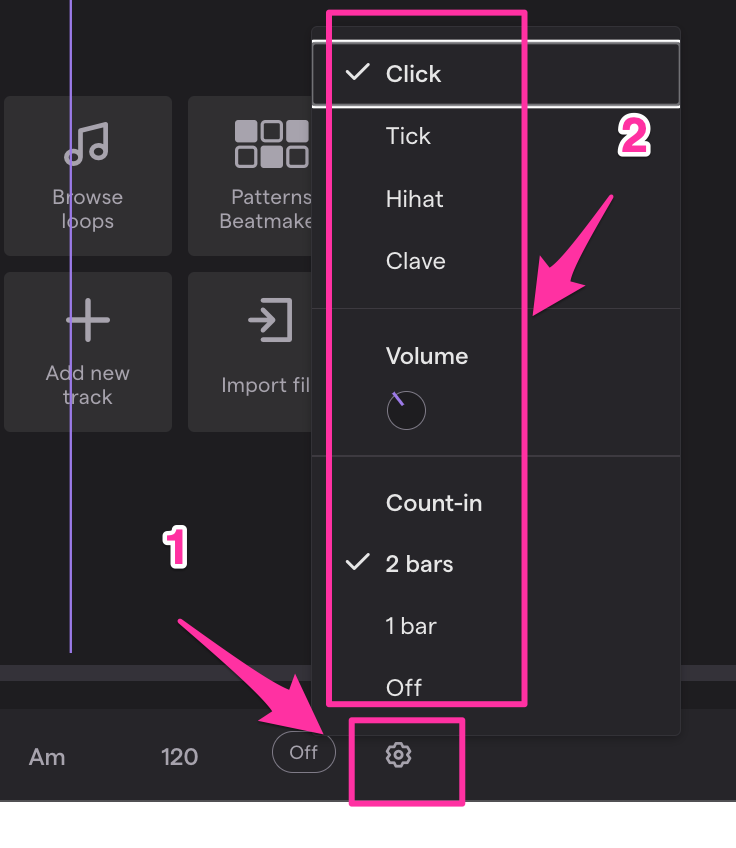The image size is (736, 848).
Task: Select the Hihat metronome sound
Action: point(414,199)
